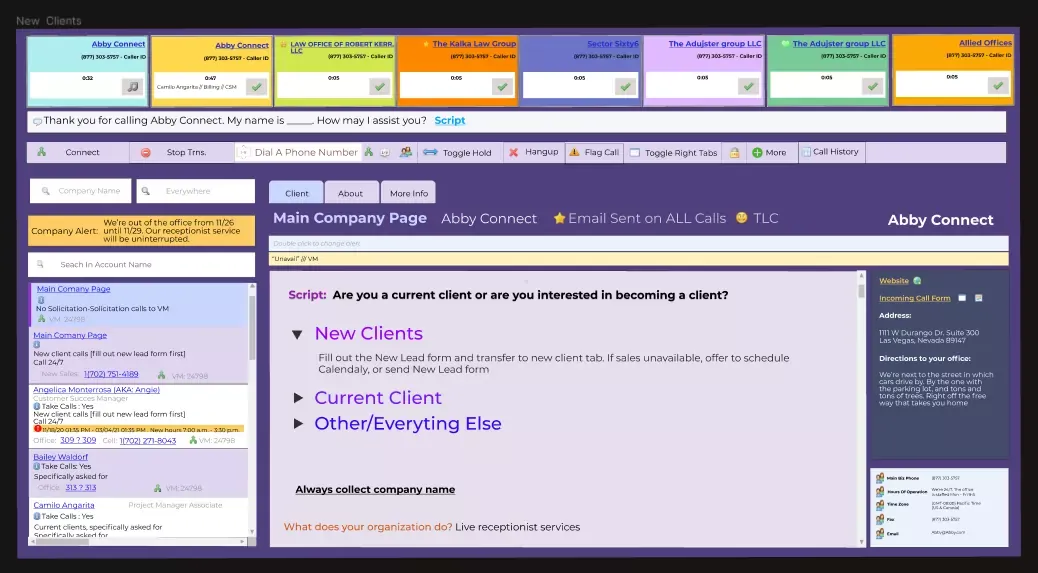Viewport: 1038px width, 573px height.
Task: Click checkmark on The Kalka Law Group card
Action: click(x=502, y=87)
